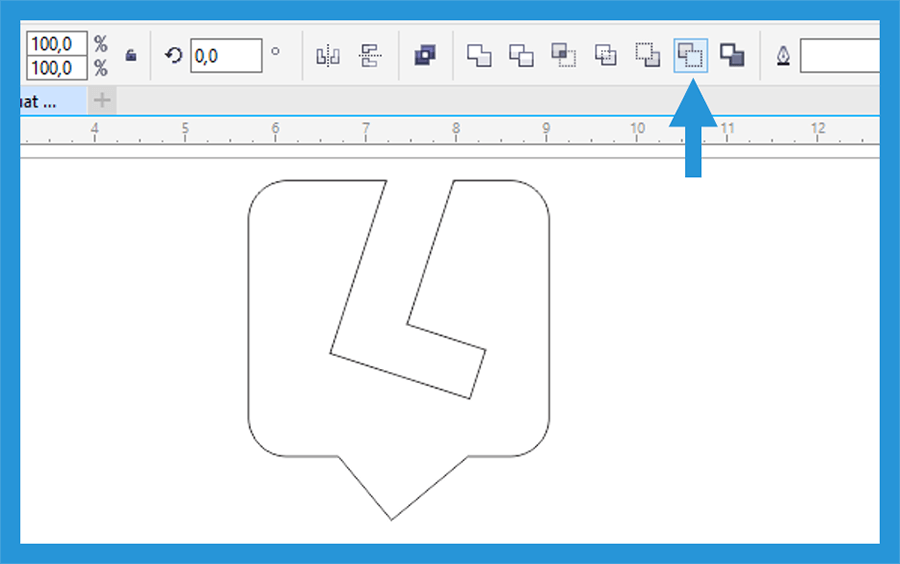The image size is (900, 564).
Task: Toggle the lock ratio padlock icon
Action: 131,55
